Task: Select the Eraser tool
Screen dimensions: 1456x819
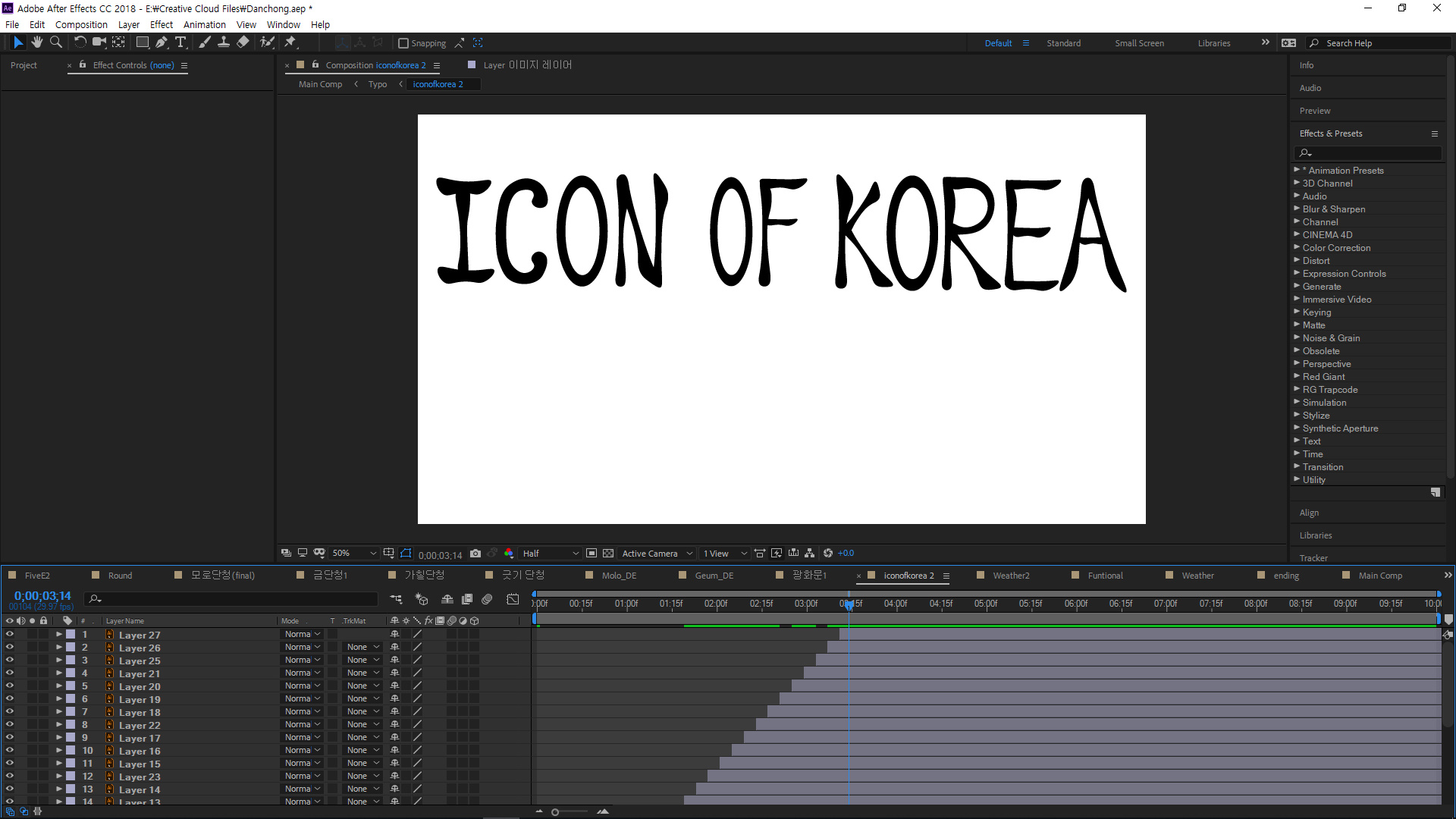Action: point(243,42)
